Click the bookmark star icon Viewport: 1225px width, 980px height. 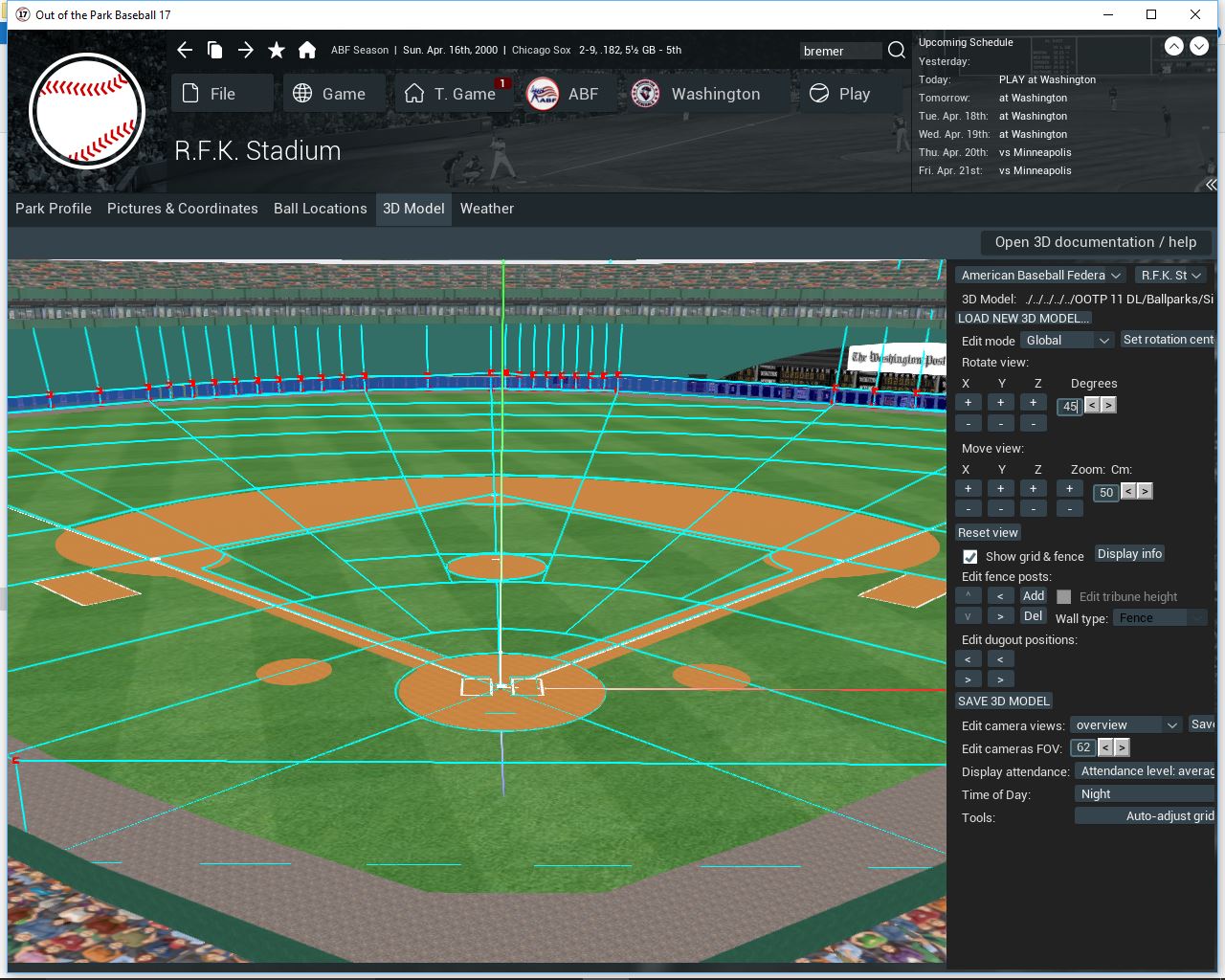click(277, 50)
